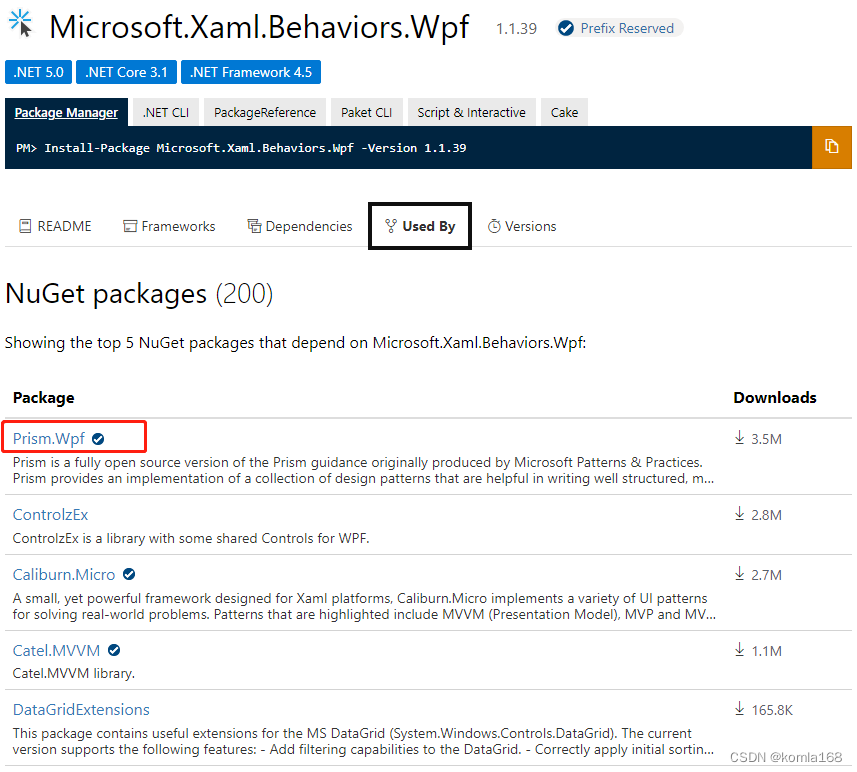
Task: Select the Script & Interactive tab
Action: coord(471,112)
